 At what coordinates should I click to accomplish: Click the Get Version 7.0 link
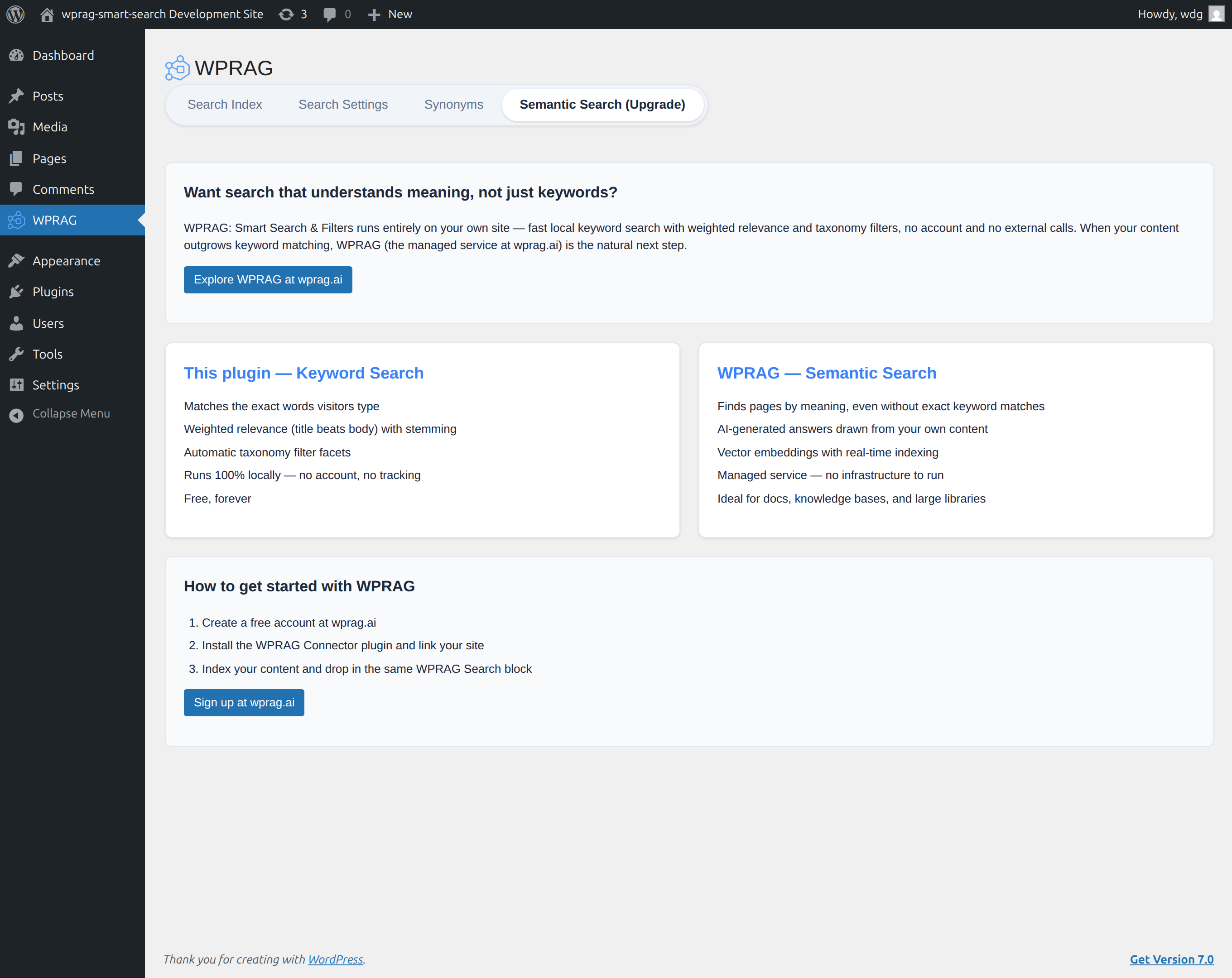pos(1171,960)
